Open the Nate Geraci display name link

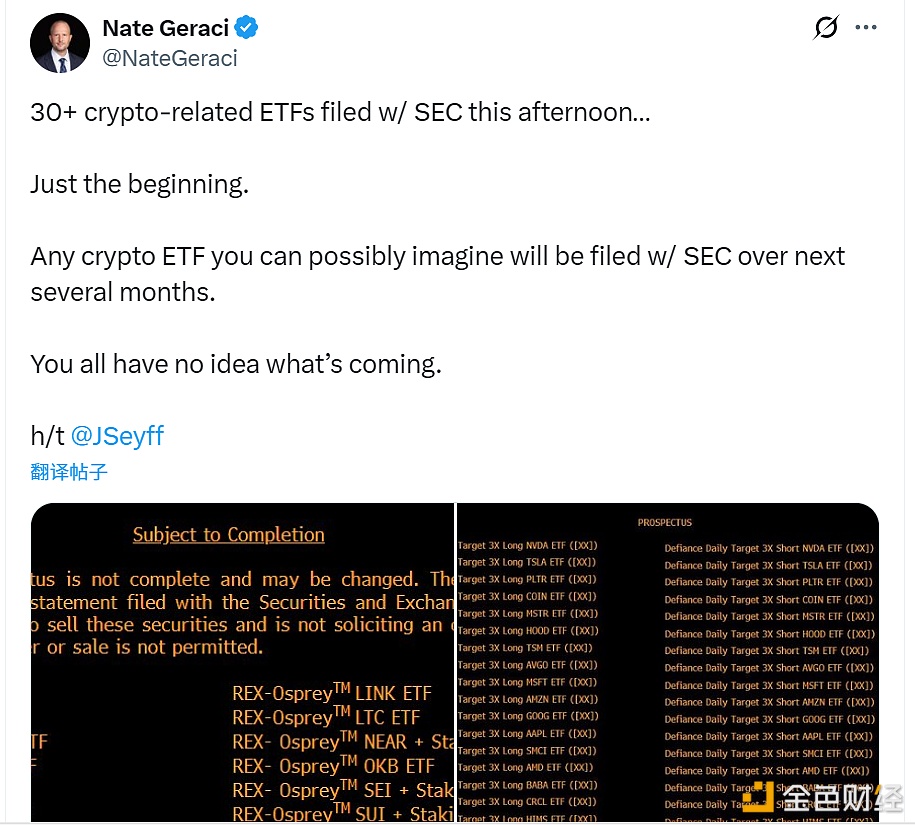click(166, 28)
